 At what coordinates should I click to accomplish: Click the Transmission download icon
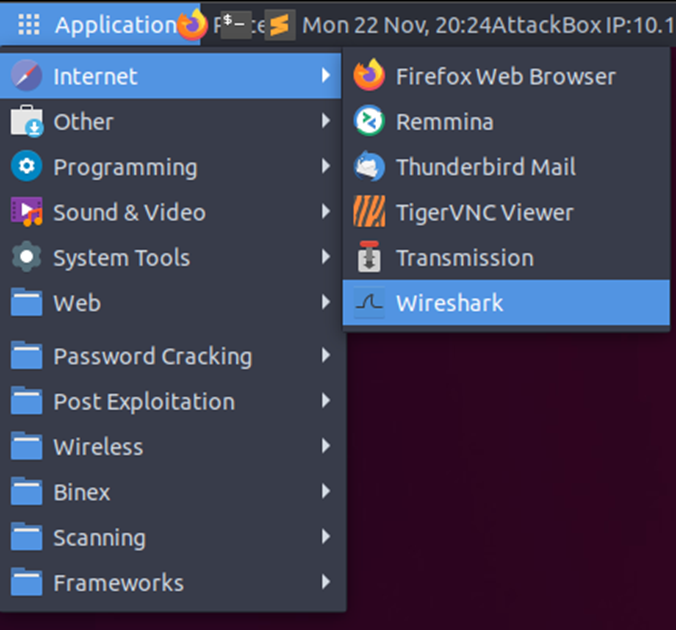(369, 257)
